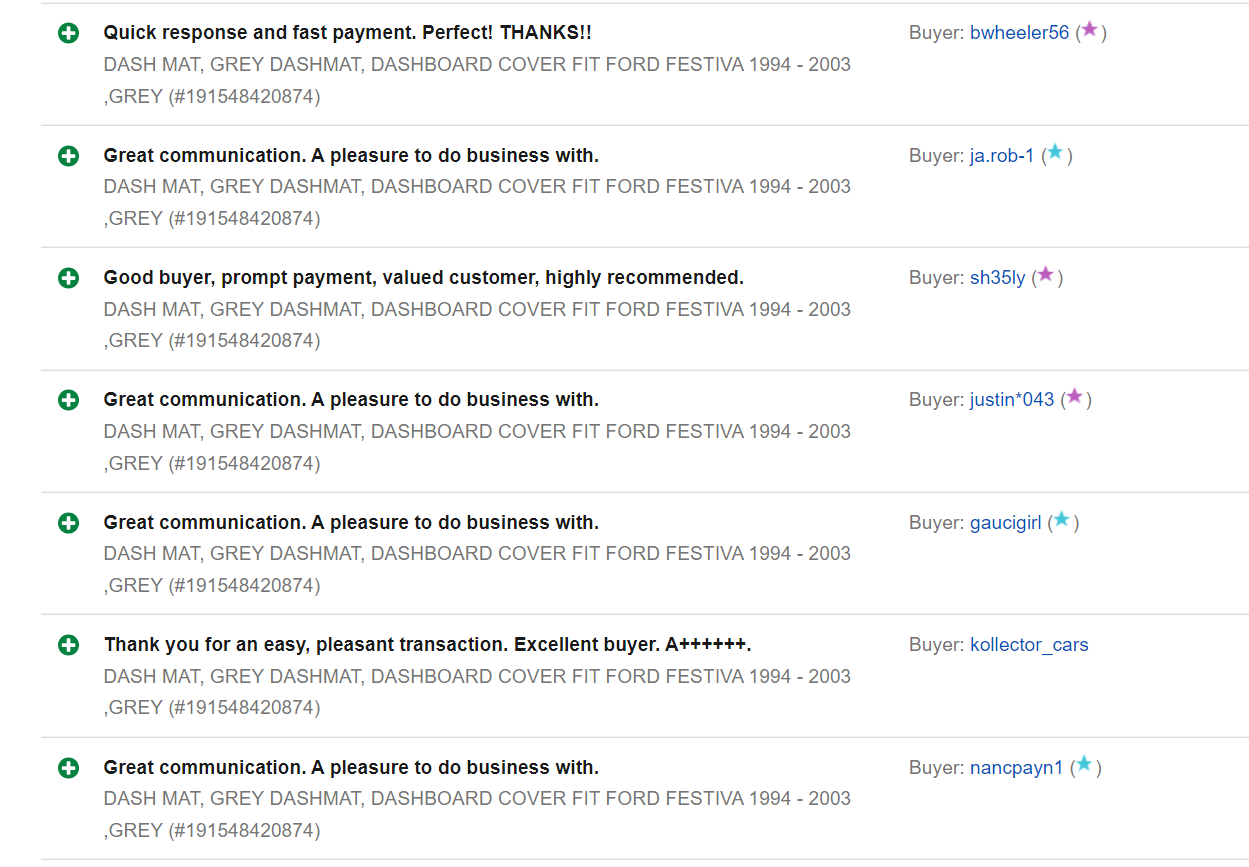Click positive feedback icon beside bwheeler56's review

click(68, 34)
